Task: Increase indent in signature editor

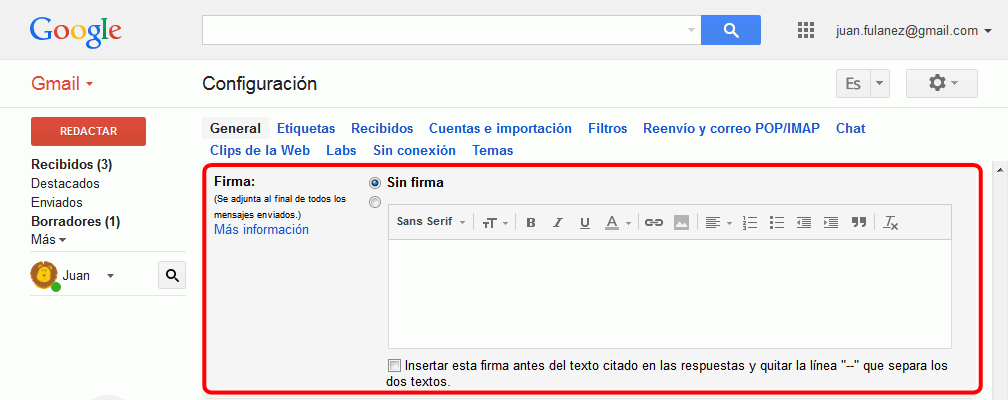Action: point(831,223)
